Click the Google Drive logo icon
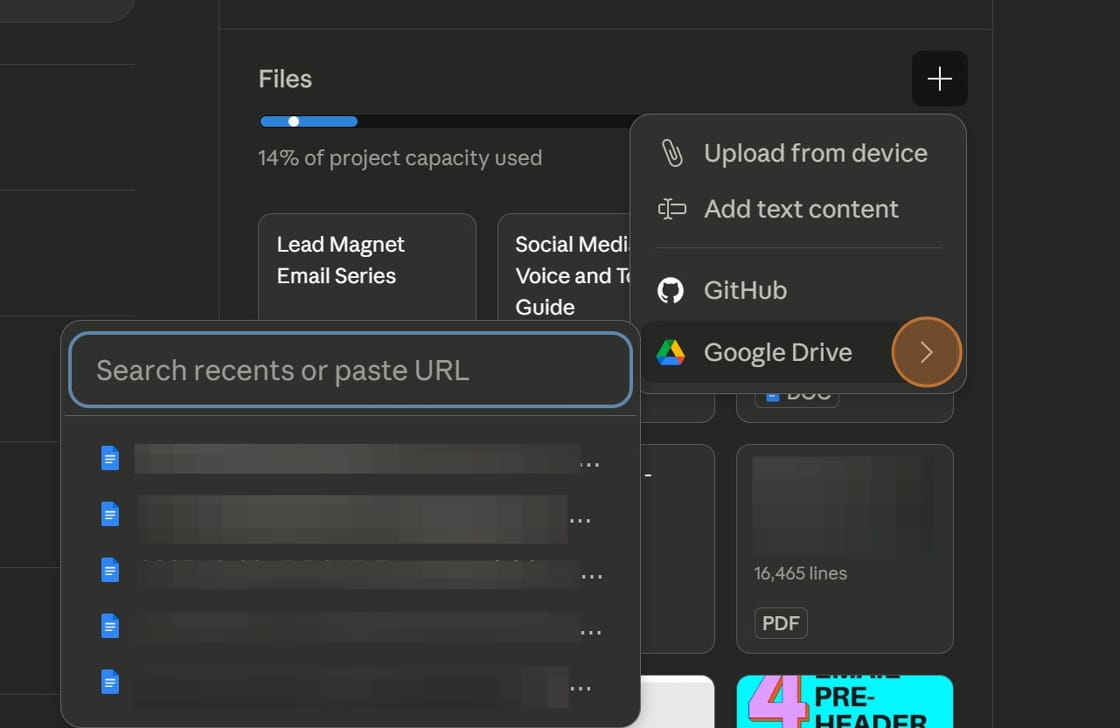This screenshot has height=728, width=1120. [x=670, y=352]
